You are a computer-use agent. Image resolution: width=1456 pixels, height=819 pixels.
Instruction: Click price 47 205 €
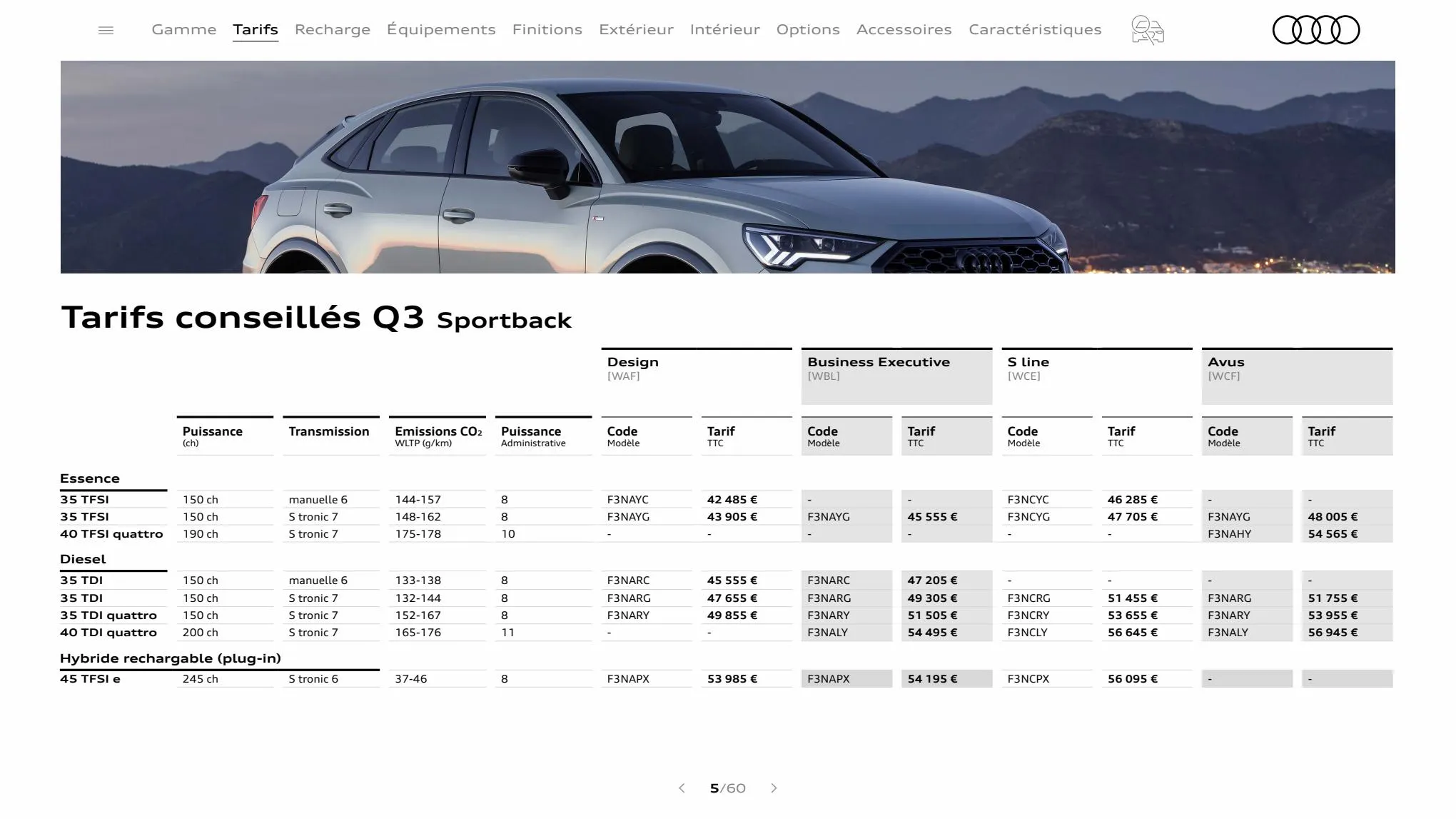point(933,581)
